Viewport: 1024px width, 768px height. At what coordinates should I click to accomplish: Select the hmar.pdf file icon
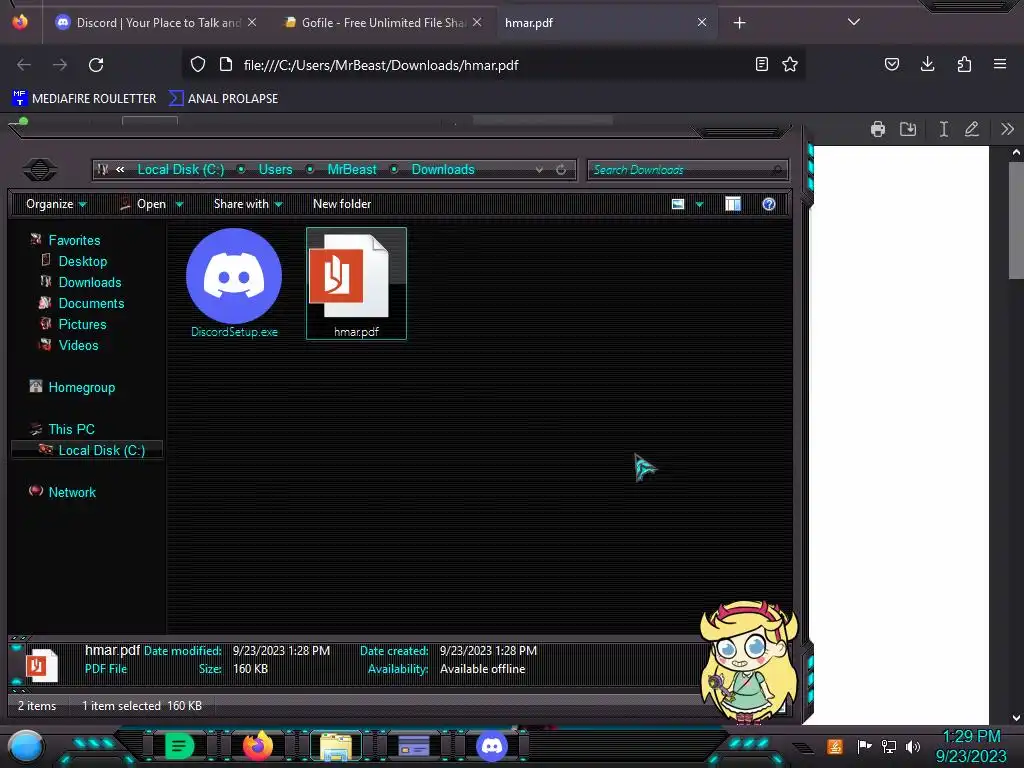click(356, 283)
